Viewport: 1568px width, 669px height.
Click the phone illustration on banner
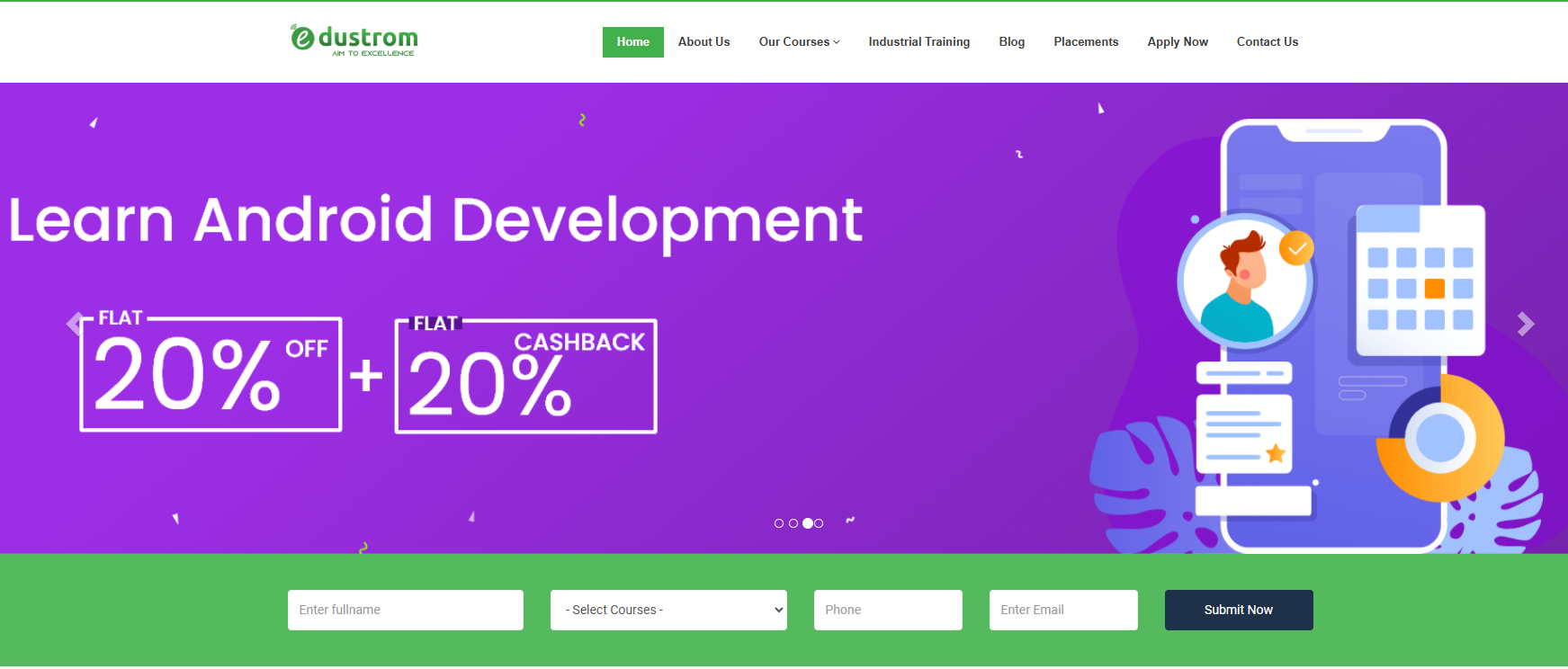click(x=1333, y=334)
